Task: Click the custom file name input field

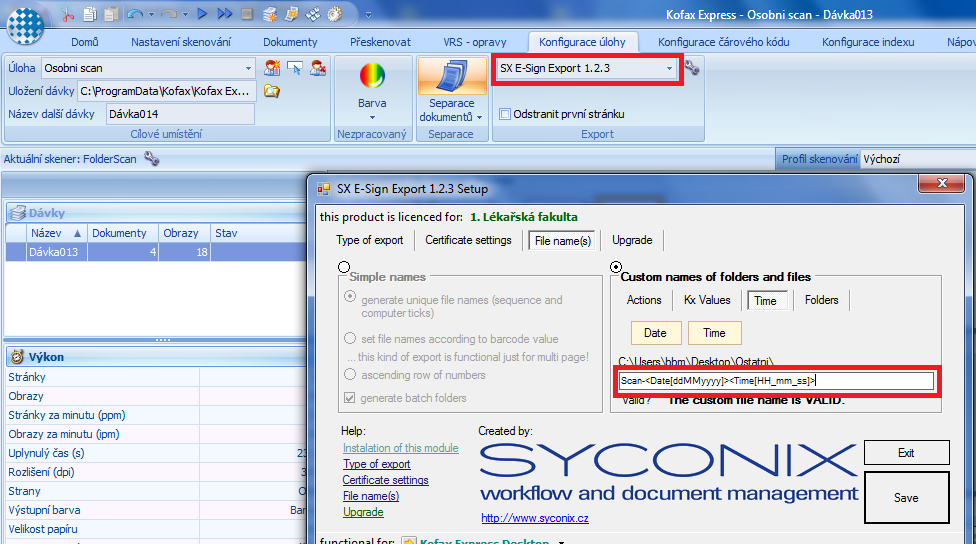Action: (776, 381)
